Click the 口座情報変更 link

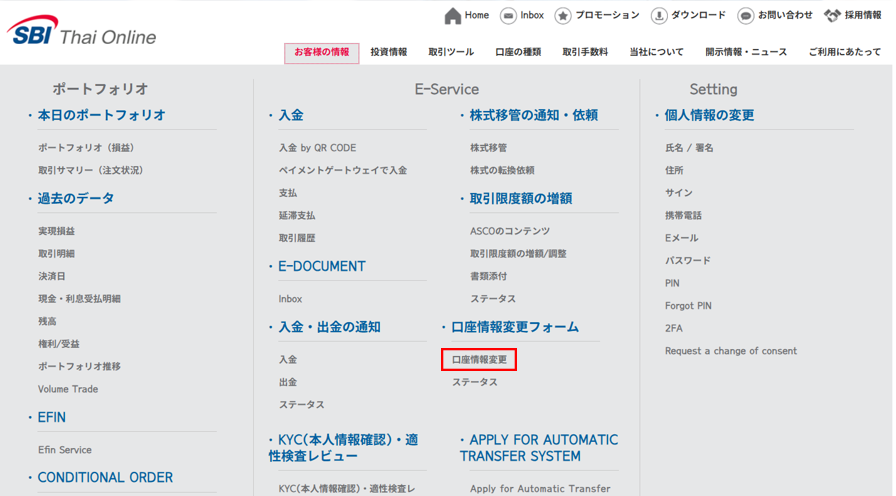click(x=479, y=359)
